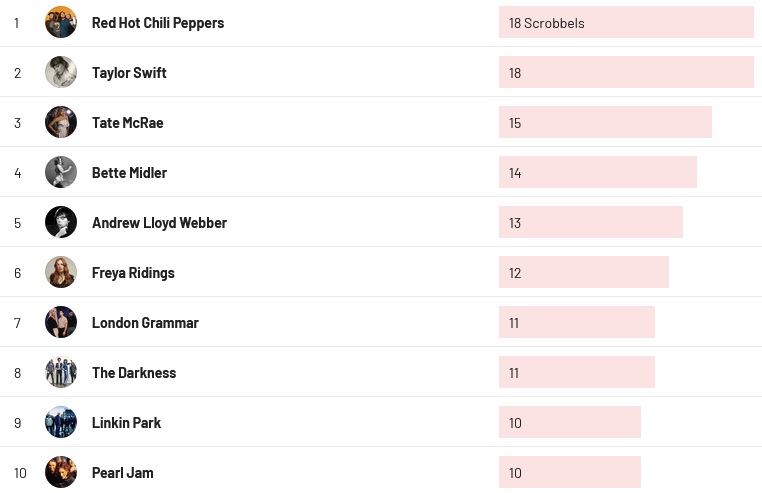Open the Red Hot Chili Peppers link
The height and width of the screenshot is (493, 762).
tap(158, 22)
